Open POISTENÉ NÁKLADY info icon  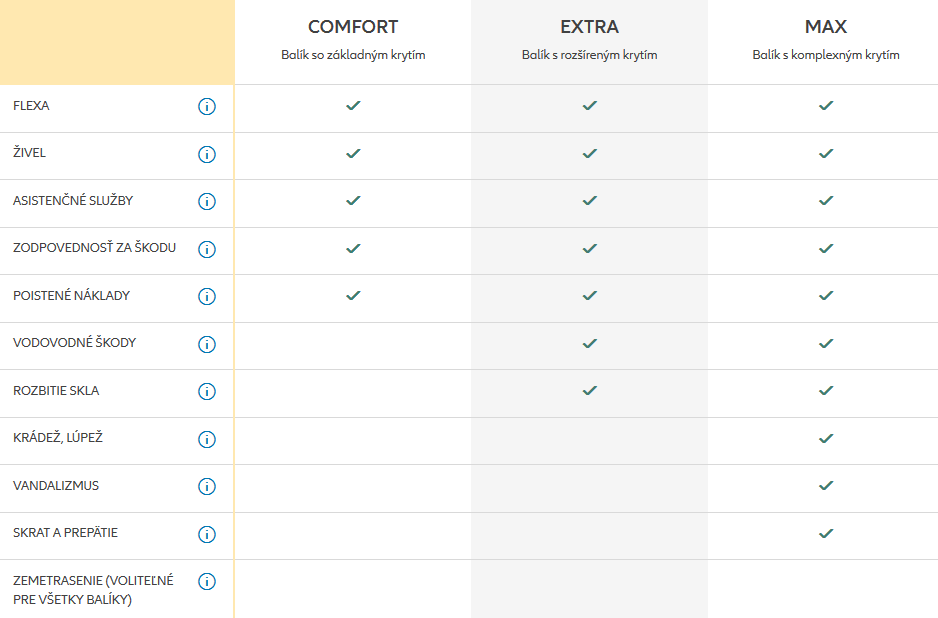click(x=207, y=296)
